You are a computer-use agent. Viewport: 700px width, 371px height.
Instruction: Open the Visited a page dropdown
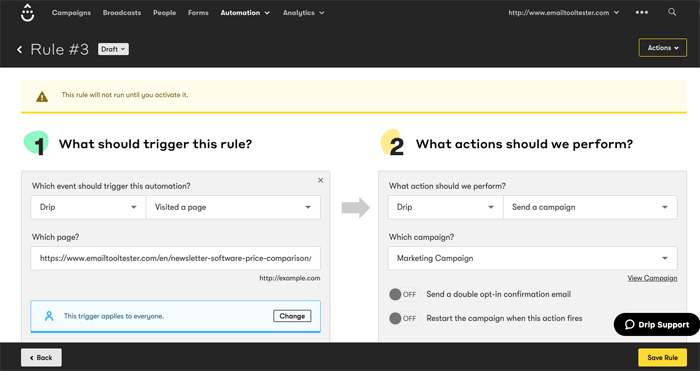pyautogui.click(x=233, y=207)
